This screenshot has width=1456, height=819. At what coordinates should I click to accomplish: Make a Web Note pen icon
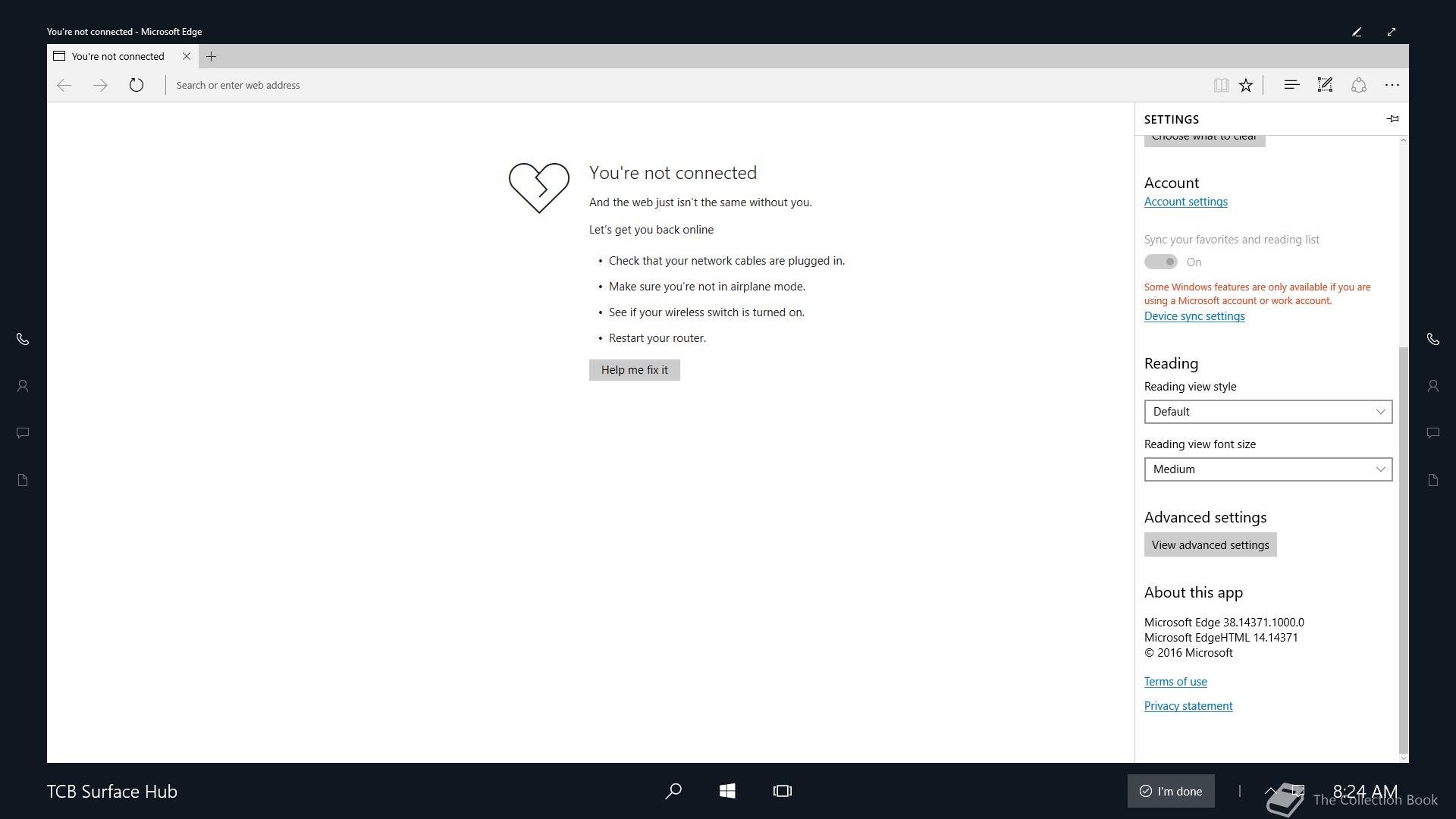1325,85
